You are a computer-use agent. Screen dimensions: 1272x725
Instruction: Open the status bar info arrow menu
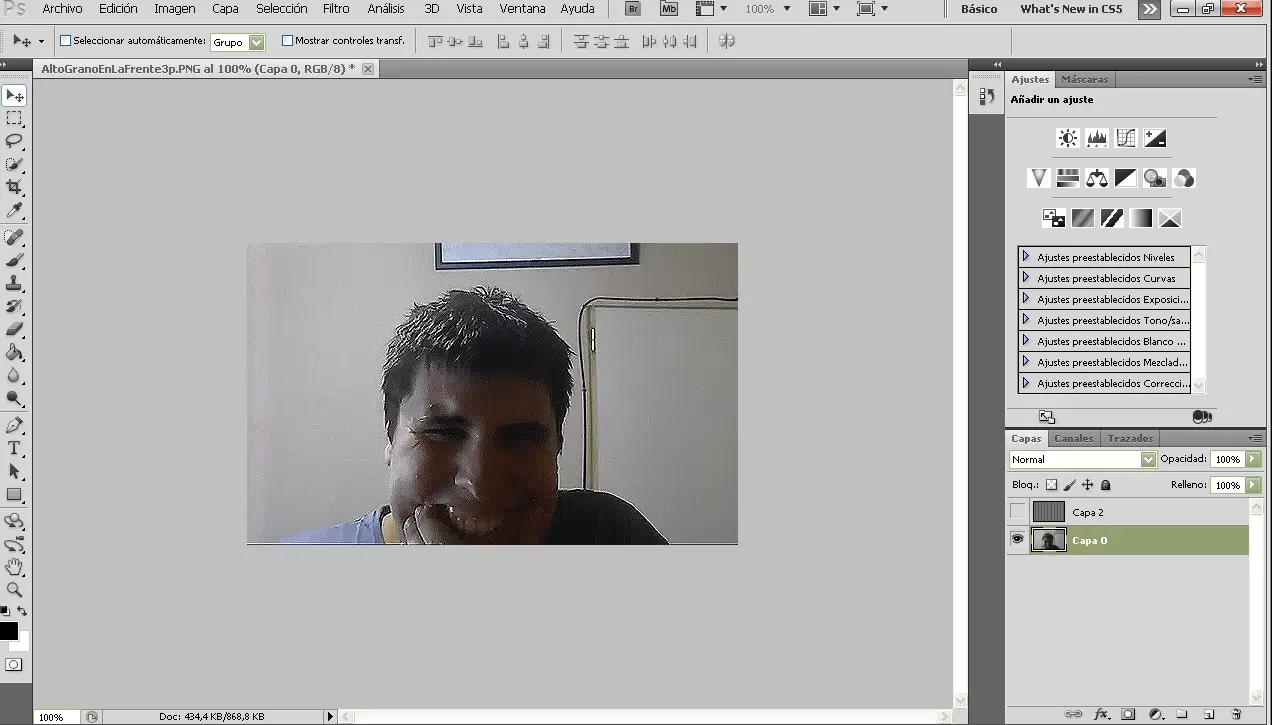[330, 716]
